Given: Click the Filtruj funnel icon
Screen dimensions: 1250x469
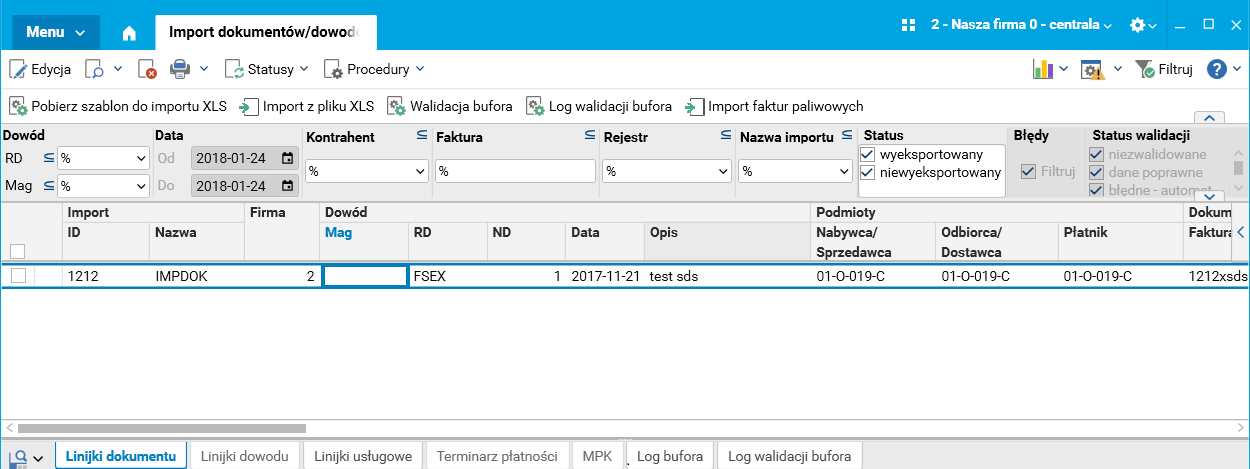Looking at the screenshot, I should pos(1145,69).
